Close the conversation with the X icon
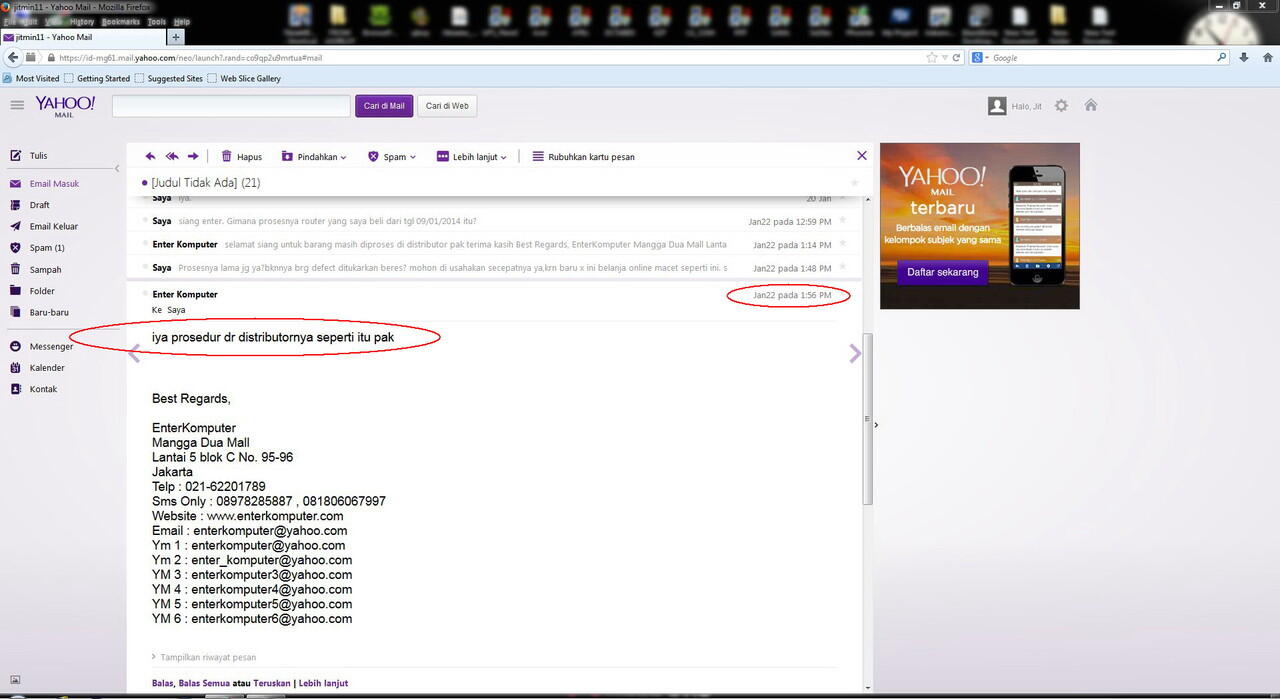Screen dimensions: 1280x699 (862, 155)
